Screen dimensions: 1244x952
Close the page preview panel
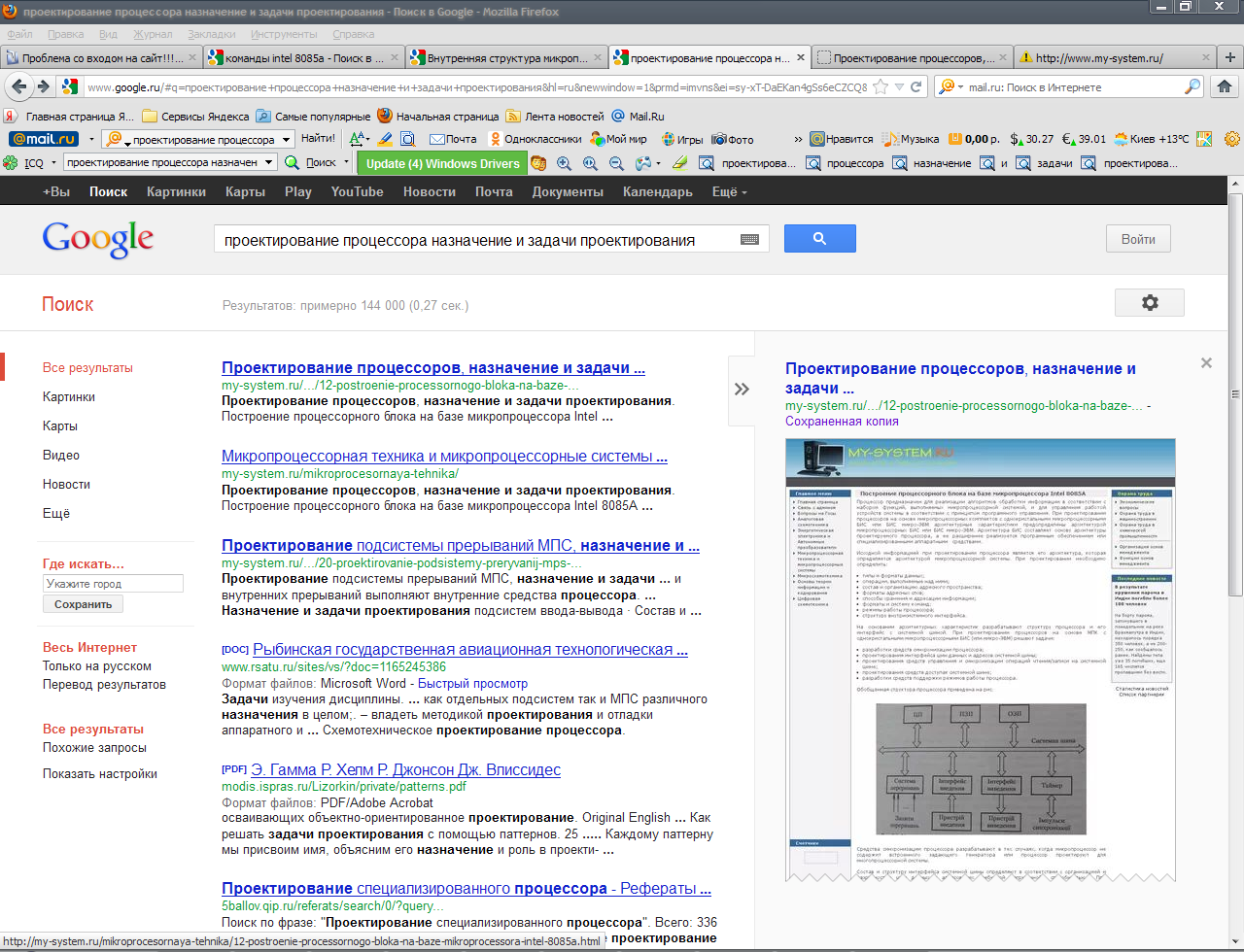point(1206,363)
